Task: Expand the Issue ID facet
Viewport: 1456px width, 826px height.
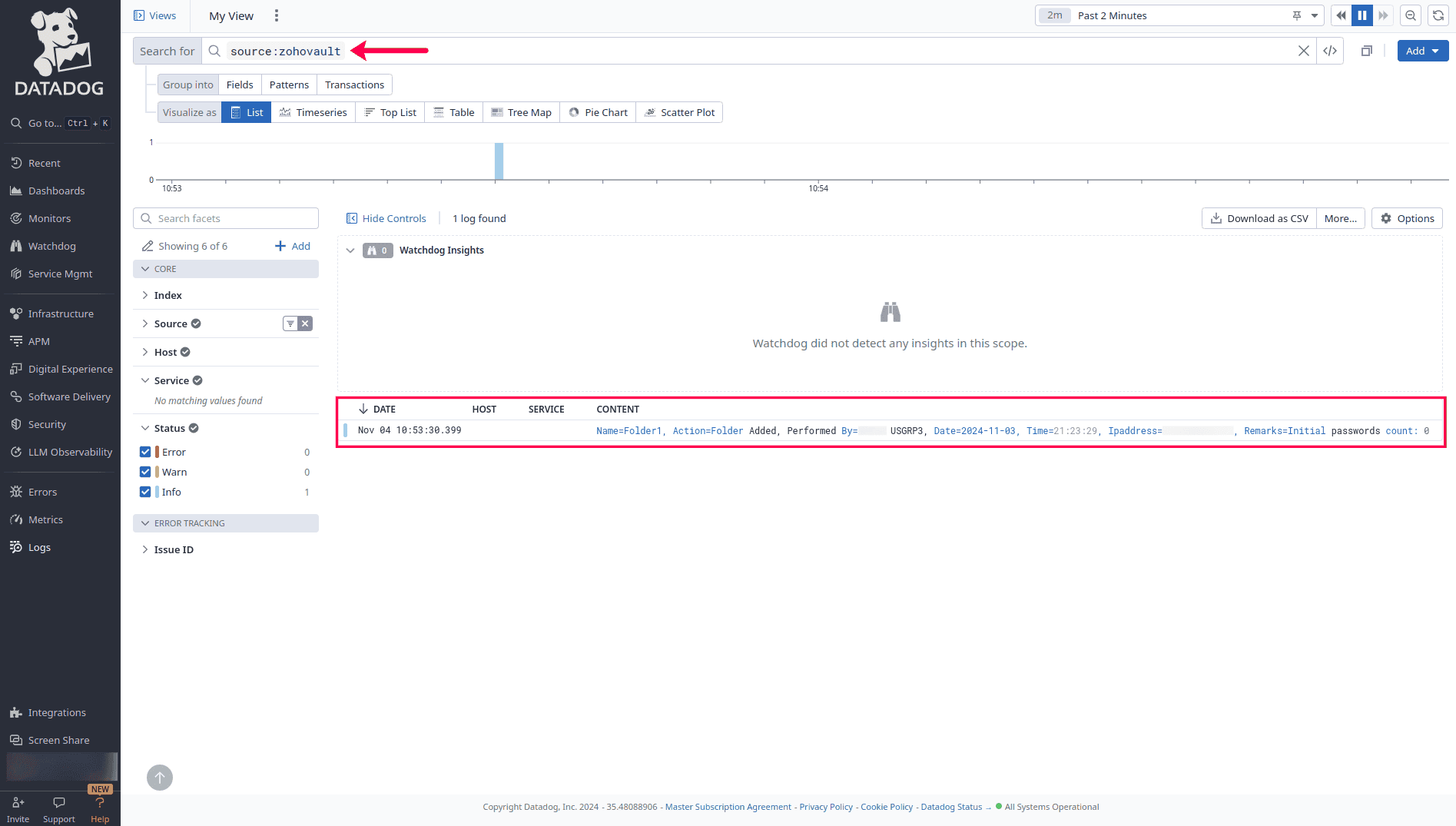Action: pyautogui.click(x=145, y=549)
